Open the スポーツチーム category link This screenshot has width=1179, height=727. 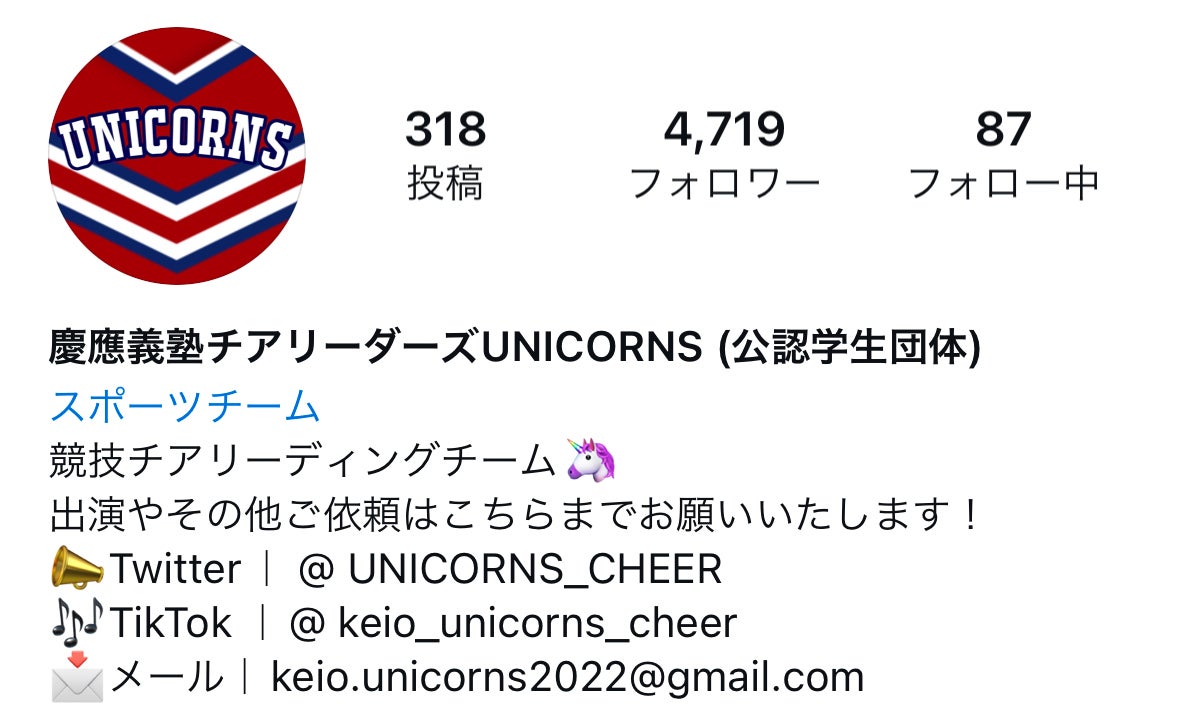pyautogui.click(x=185, y=406)
